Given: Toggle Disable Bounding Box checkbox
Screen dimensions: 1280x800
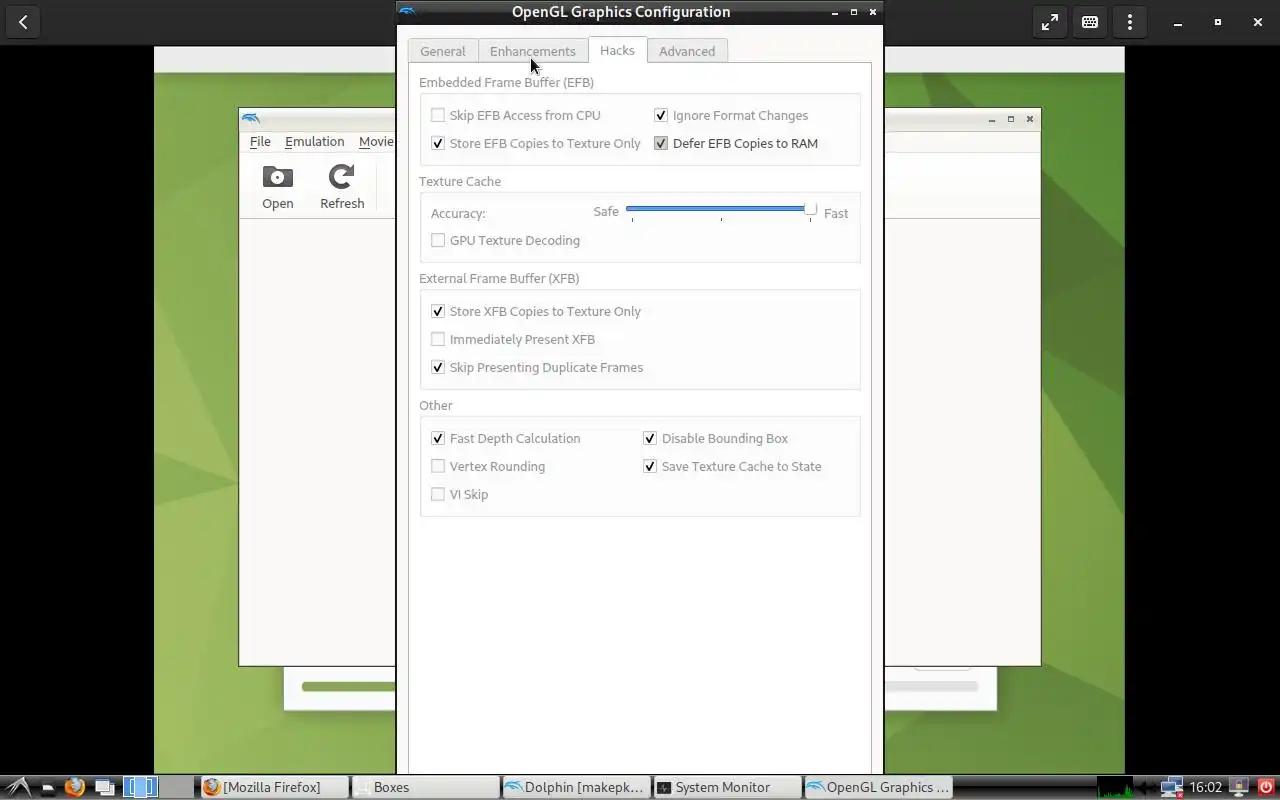Looking at the screenshot, I should pos(650,438).
